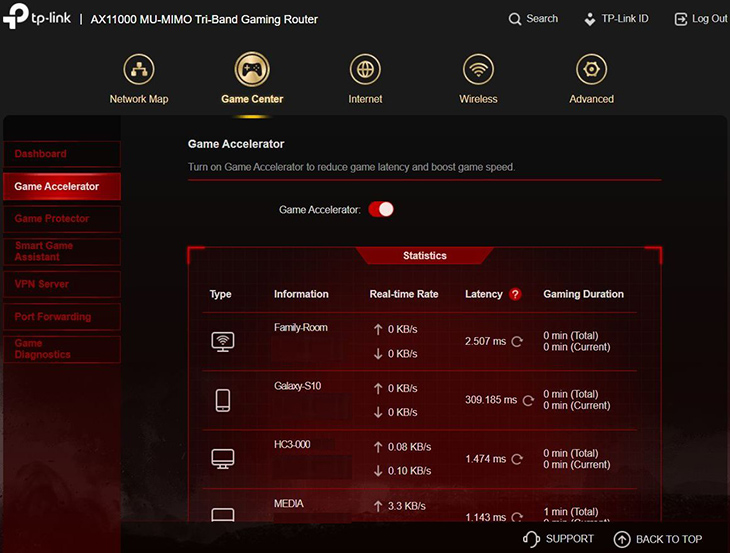Click the Latency column header text
Screen dimensions: 730x553
484,294
